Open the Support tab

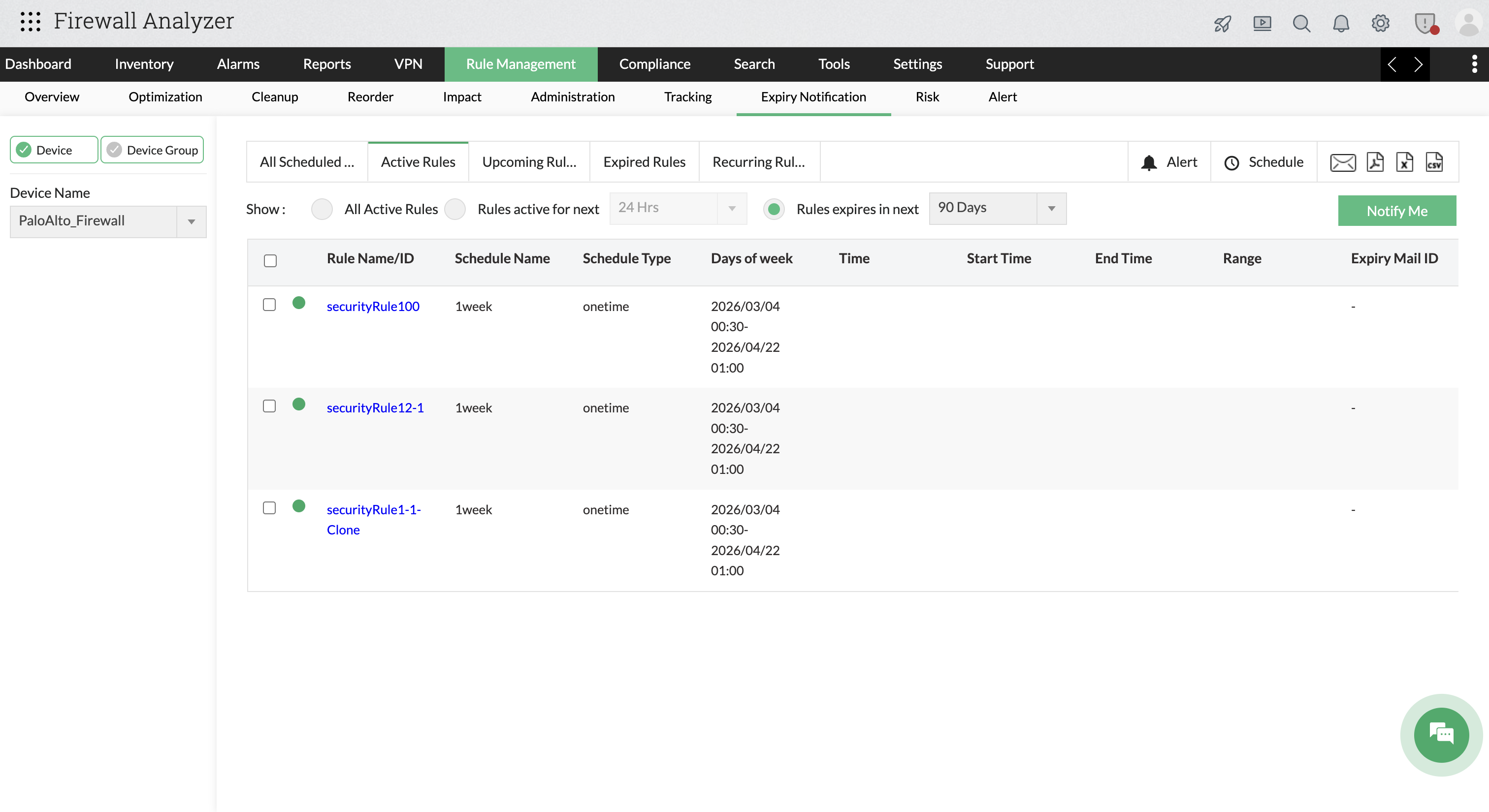[x=1009, y=64]
